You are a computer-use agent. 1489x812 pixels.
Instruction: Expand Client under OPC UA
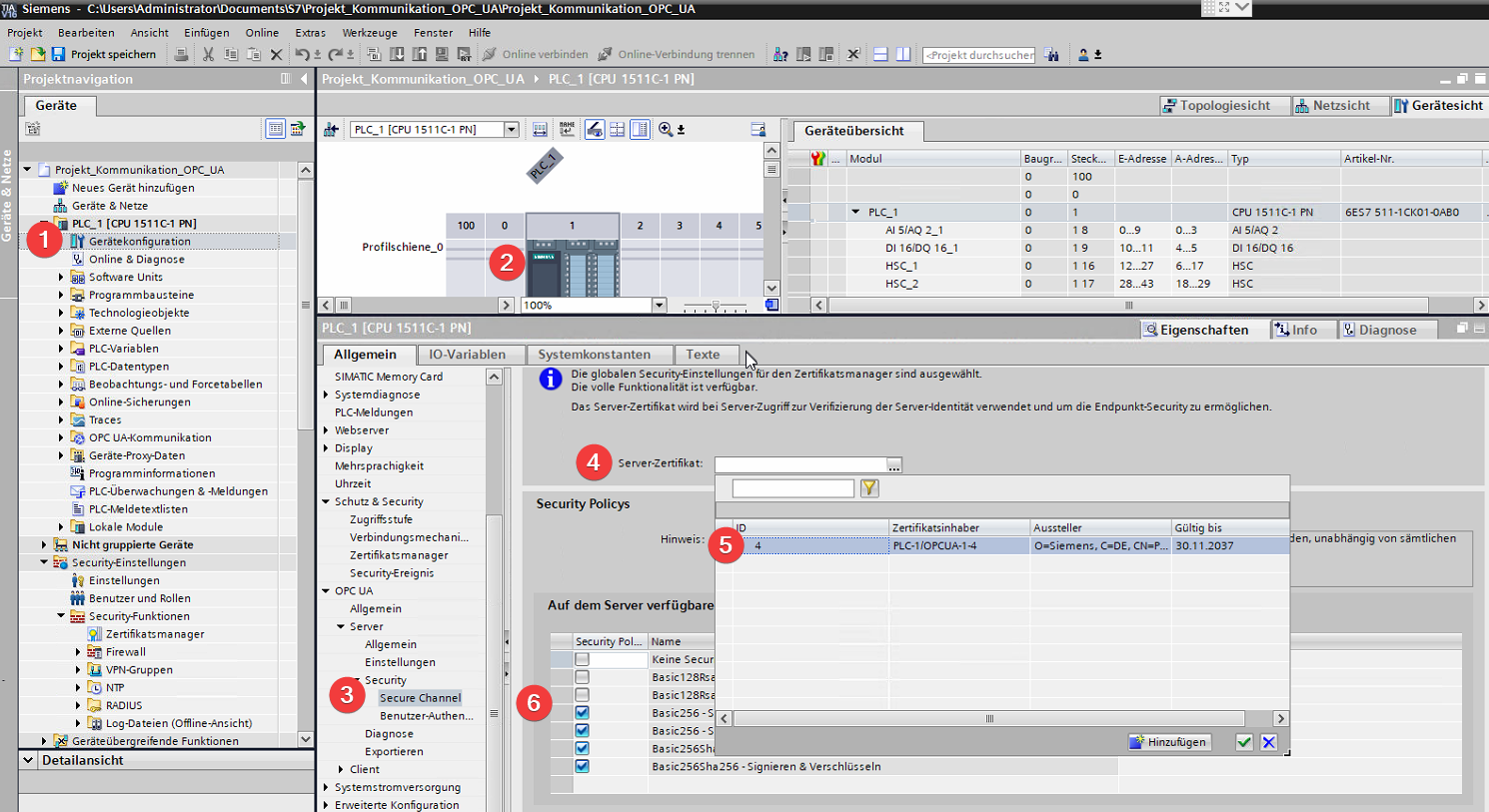tap(341, 769)
